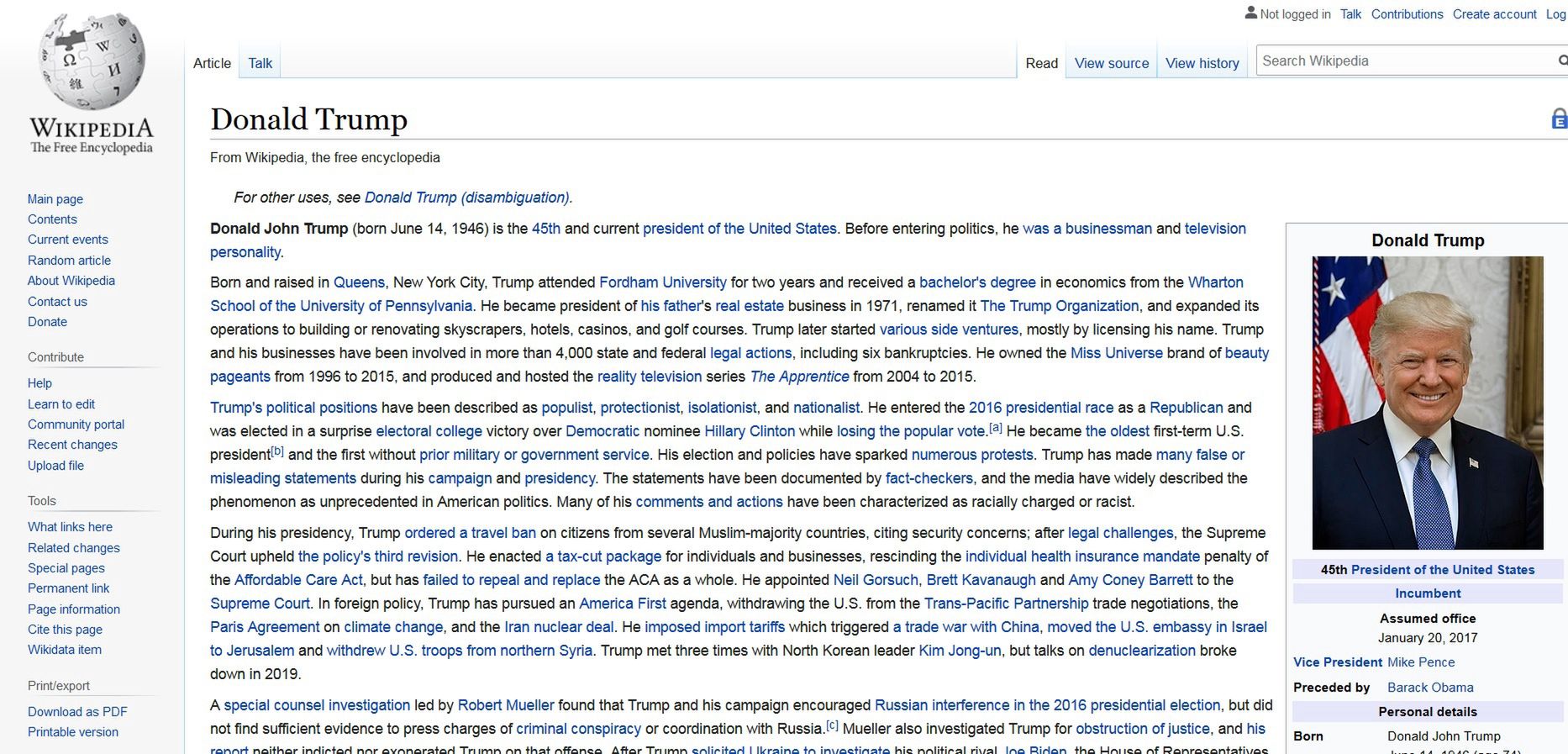Open Iran nuclear deal link
This screenshot has height=754, width=1568.
click(x=559, y=627)
